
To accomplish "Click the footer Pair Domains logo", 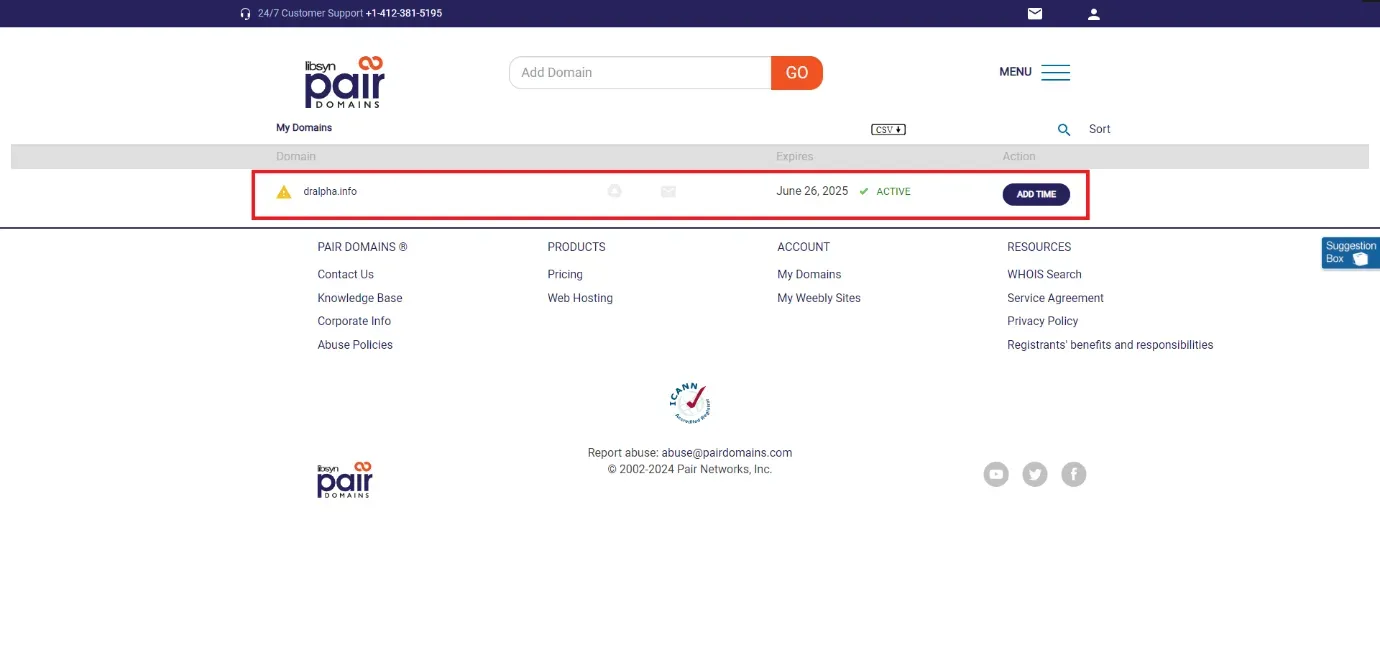I will point(345,480).
